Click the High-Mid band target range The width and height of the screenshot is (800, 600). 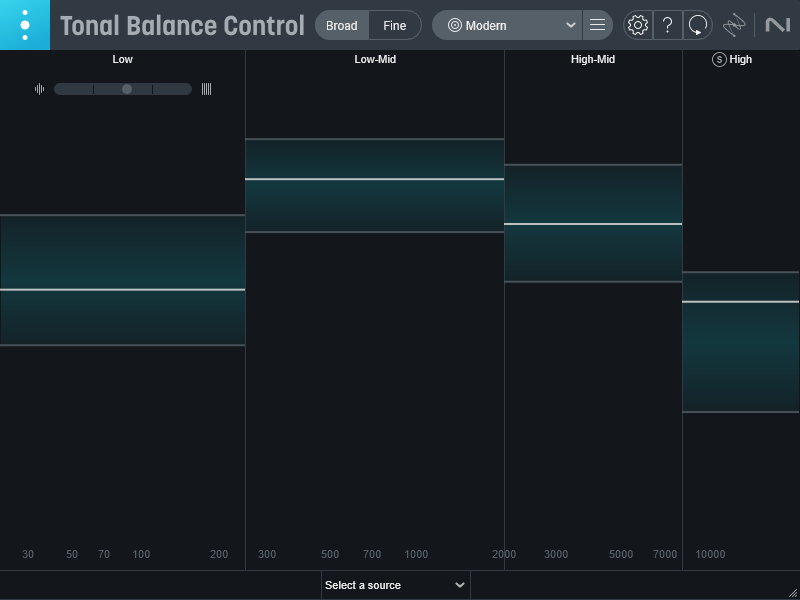point(593,223)
